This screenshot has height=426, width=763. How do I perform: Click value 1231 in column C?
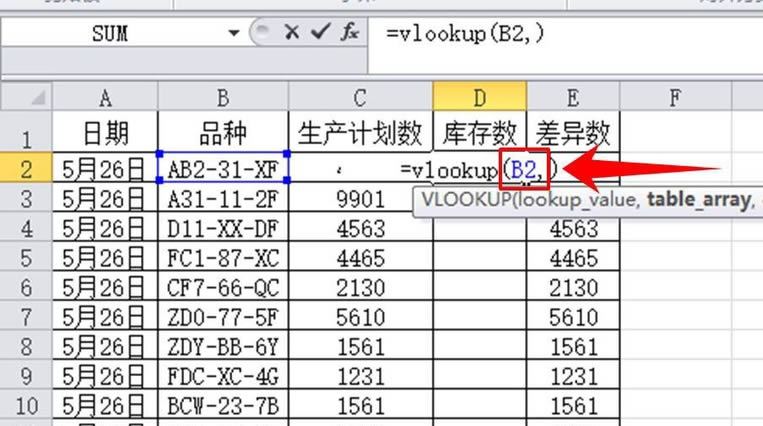coord(360,376)
